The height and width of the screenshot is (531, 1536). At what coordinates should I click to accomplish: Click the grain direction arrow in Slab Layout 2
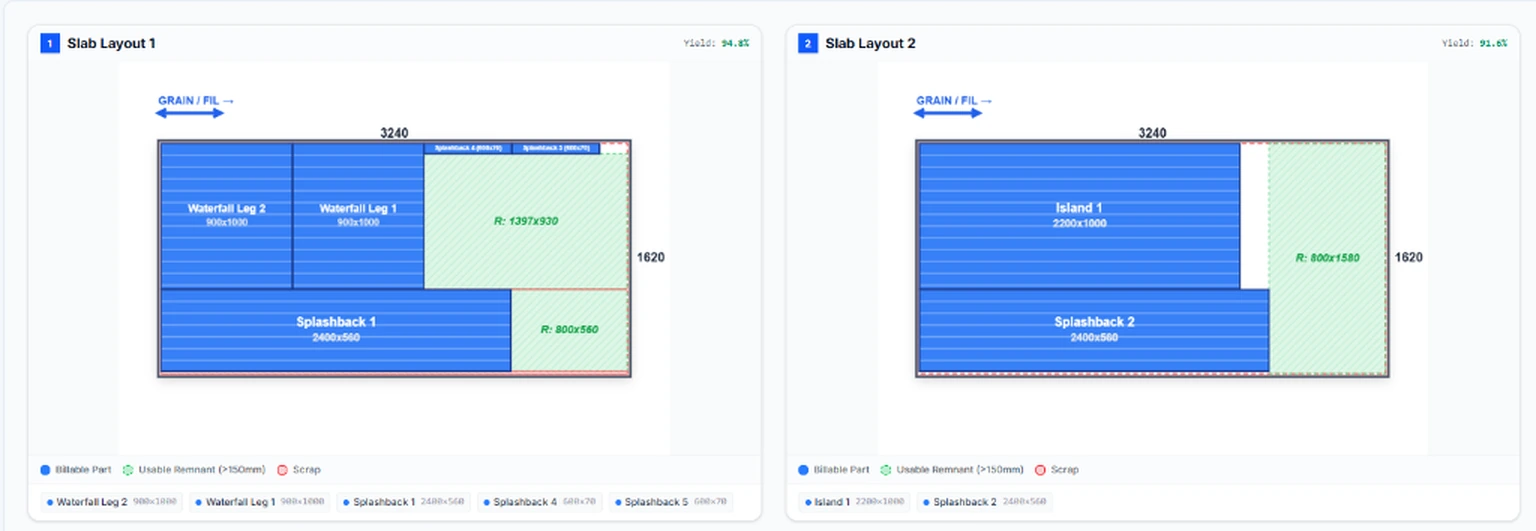pos(948,113)
